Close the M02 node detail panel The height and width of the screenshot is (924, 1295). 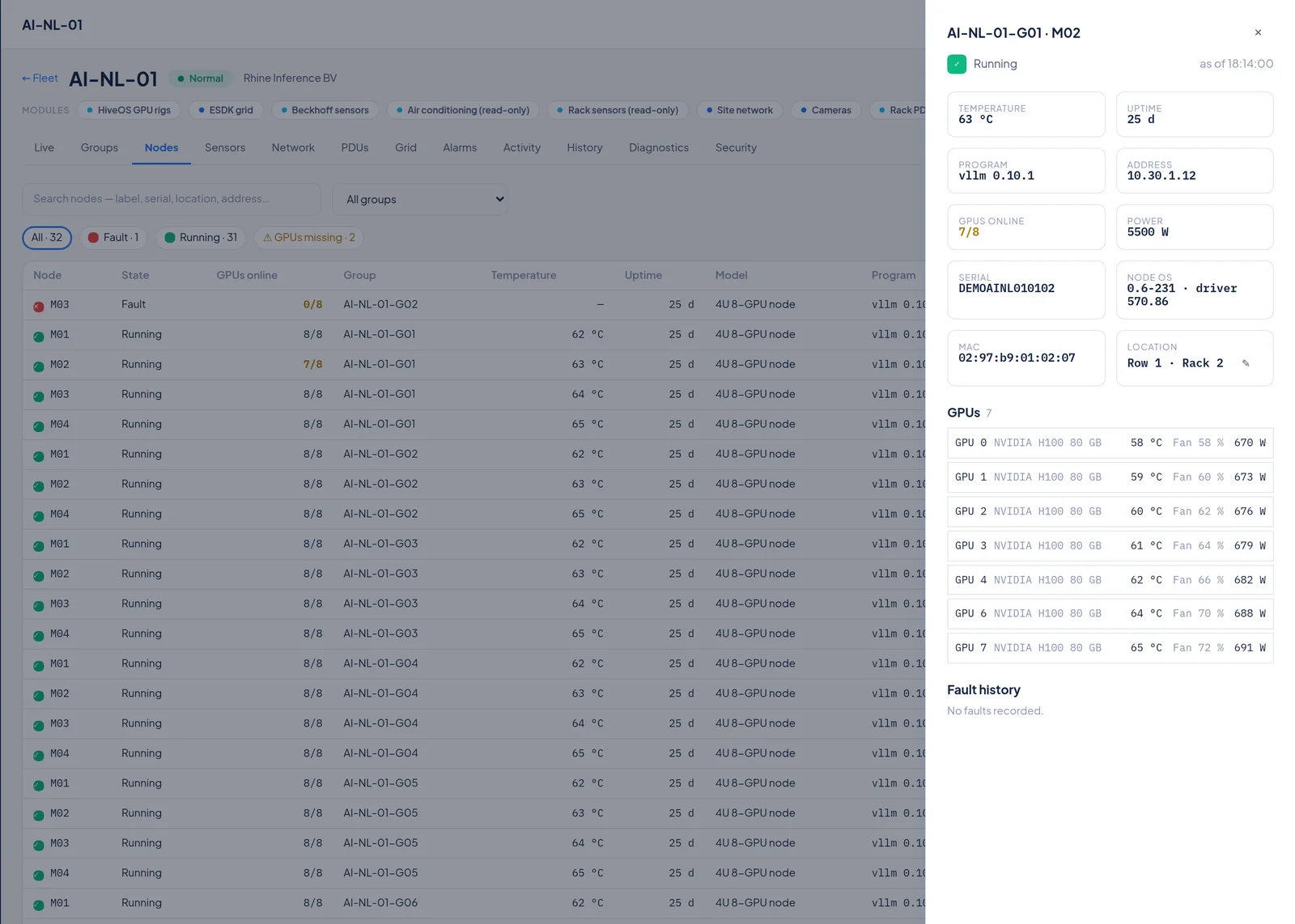[1258, 32]
